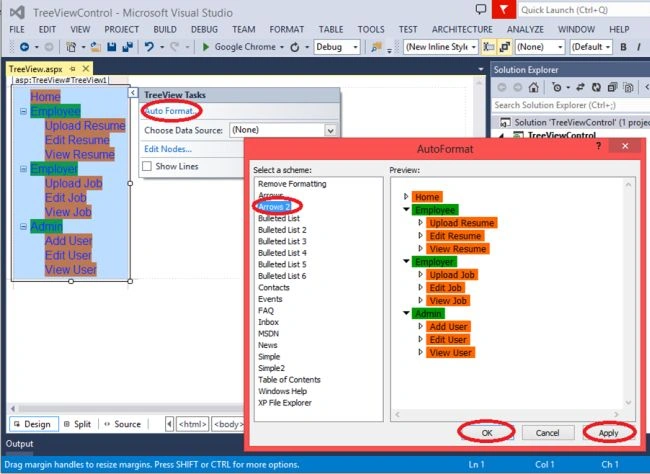Select the Arrows 2 scheme
This screenshot has width=650, height=474.
pos(274,207)
